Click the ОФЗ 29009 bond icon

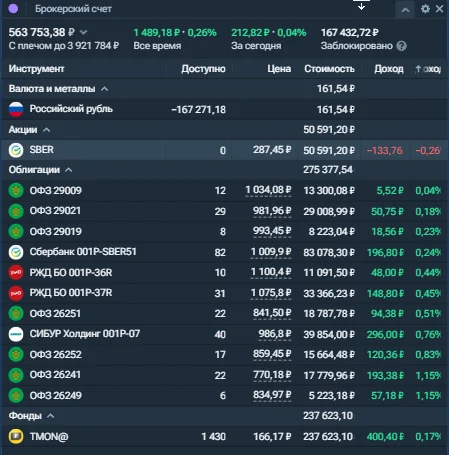(16, 191)
